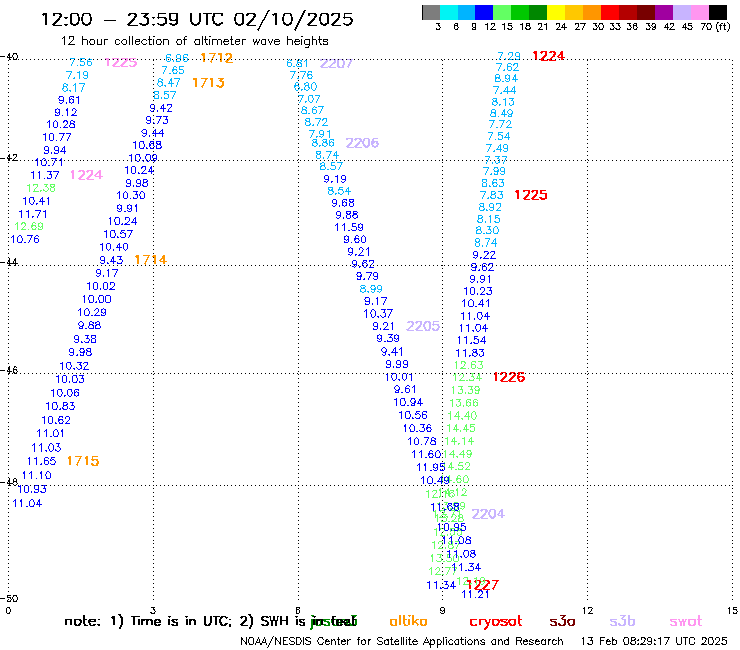
Task: Select the wave height value 12.38
Action: pyautogui.click(x=41, y=188)
